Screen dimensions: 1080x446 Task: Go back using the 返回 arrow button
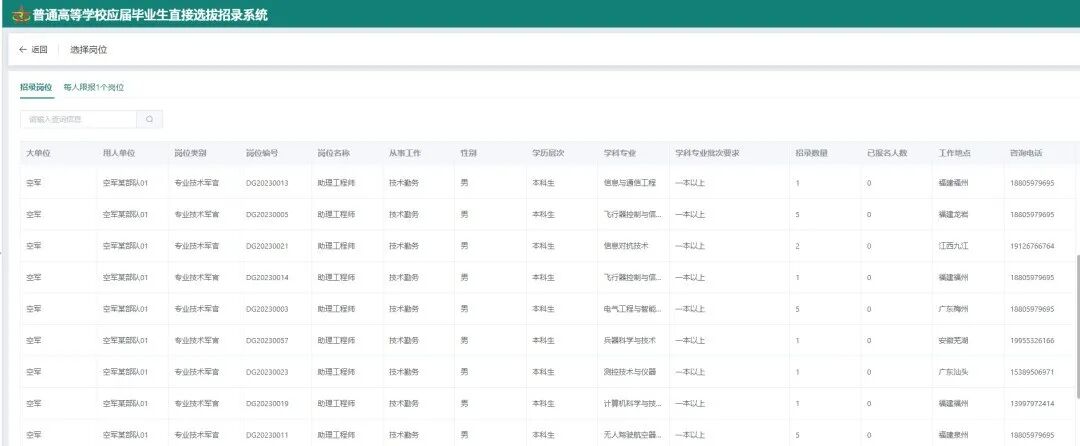coord(33,50)
